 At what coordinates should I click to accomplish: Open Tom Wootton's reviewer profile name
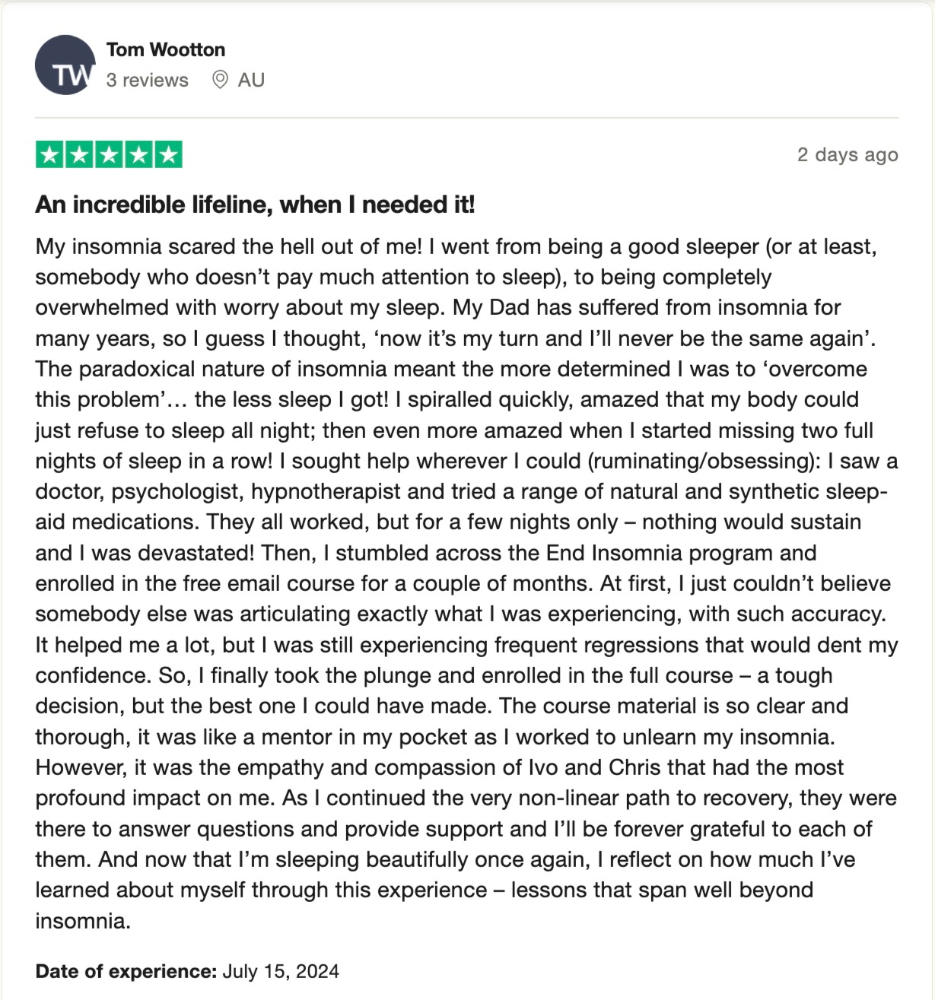click(165, 50)
